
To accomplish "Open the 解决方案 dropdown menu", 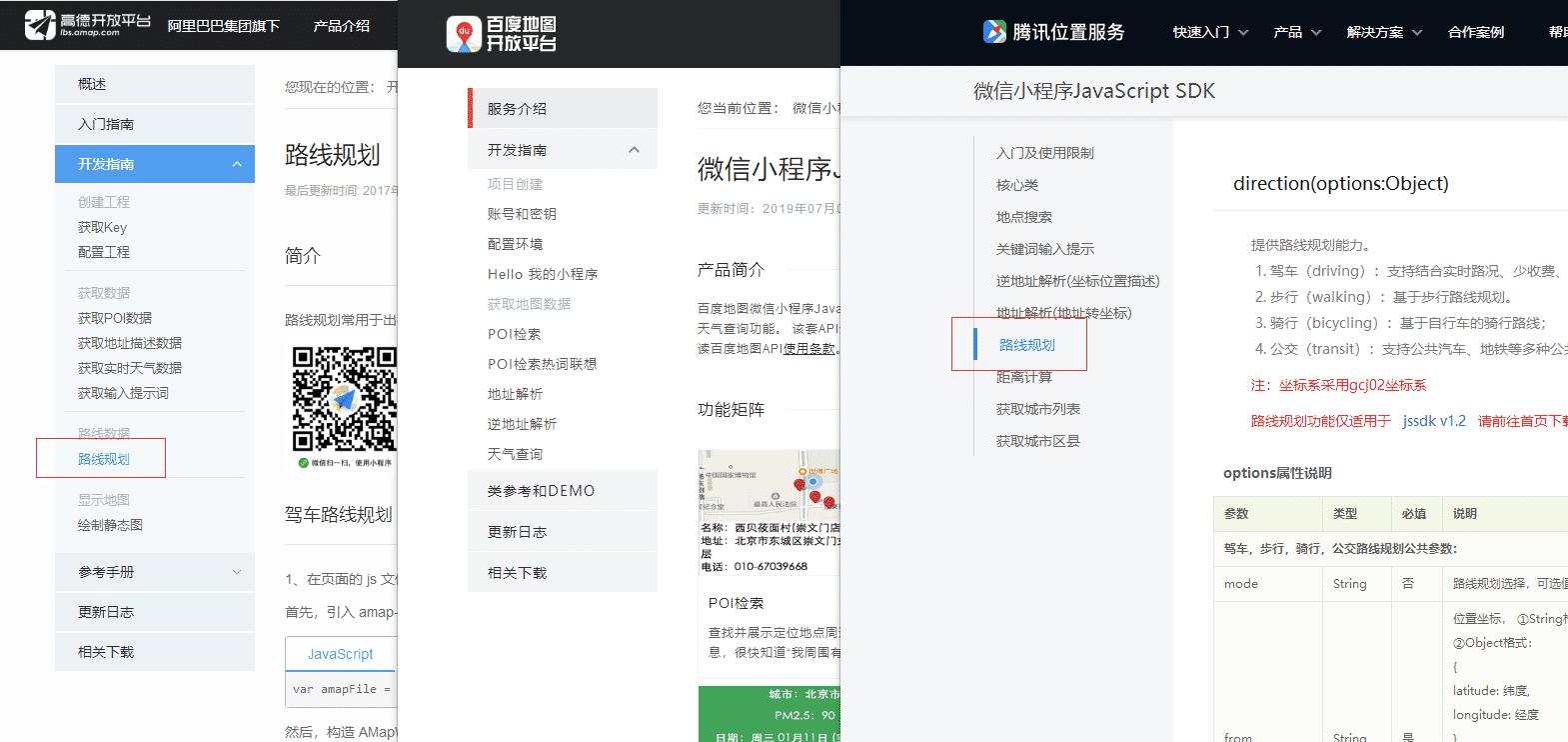I will click(x=1384, y=32).
